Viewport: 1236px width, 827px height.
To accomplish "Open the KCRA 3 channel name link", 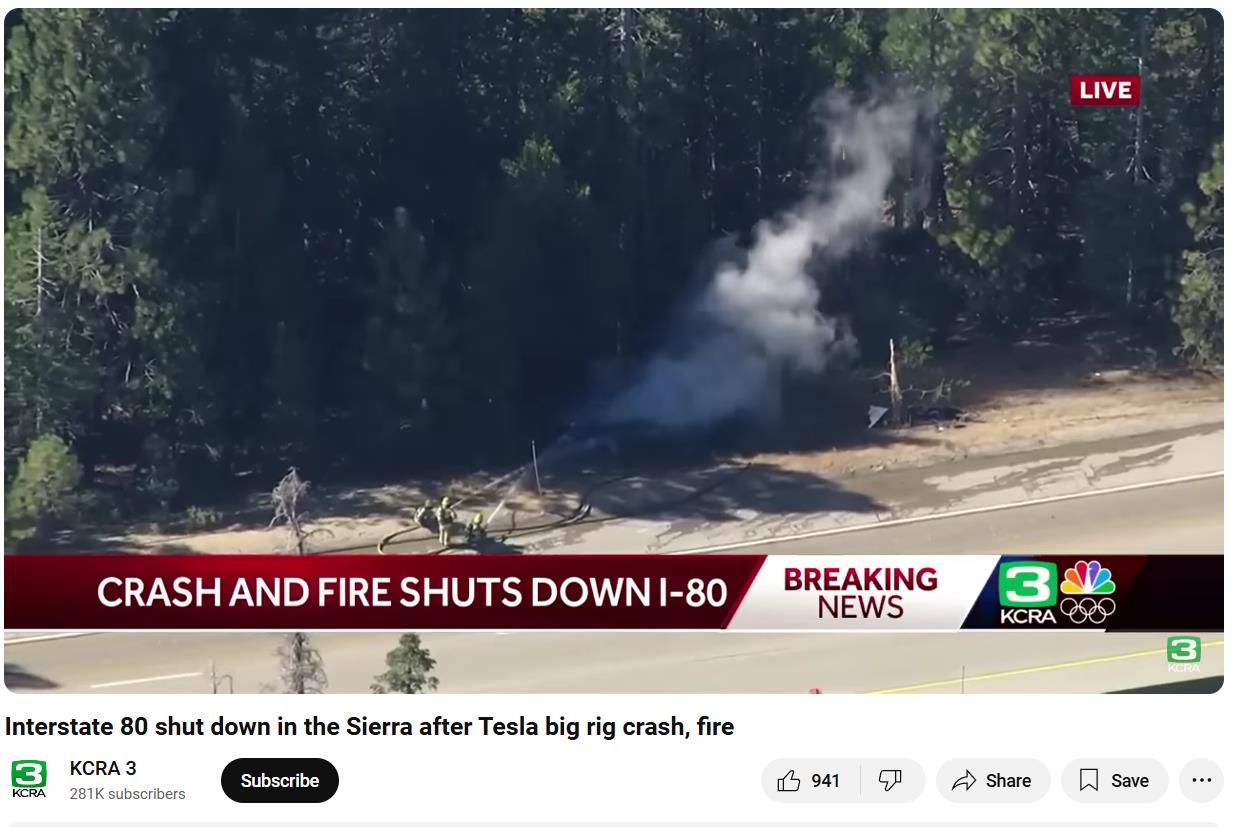I will pyautogui.click(x=103, y=768).
